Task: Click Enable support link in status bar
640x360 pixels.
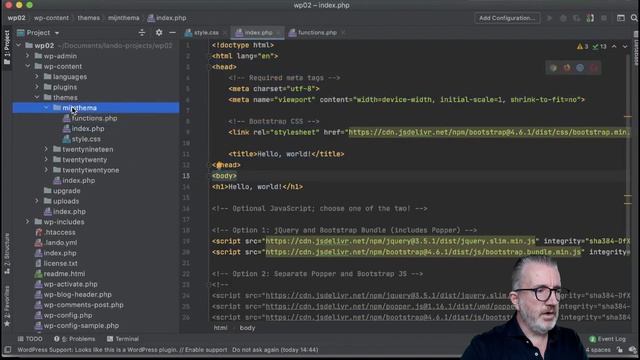Action: point(207,350)
